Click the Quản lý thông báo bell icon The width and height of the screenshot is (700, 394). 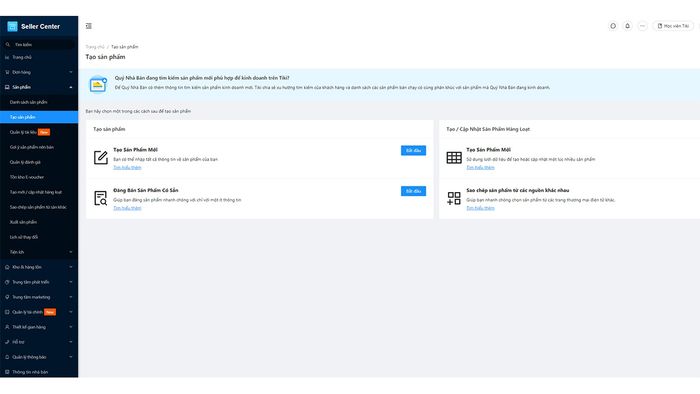(x=7, y=357)
